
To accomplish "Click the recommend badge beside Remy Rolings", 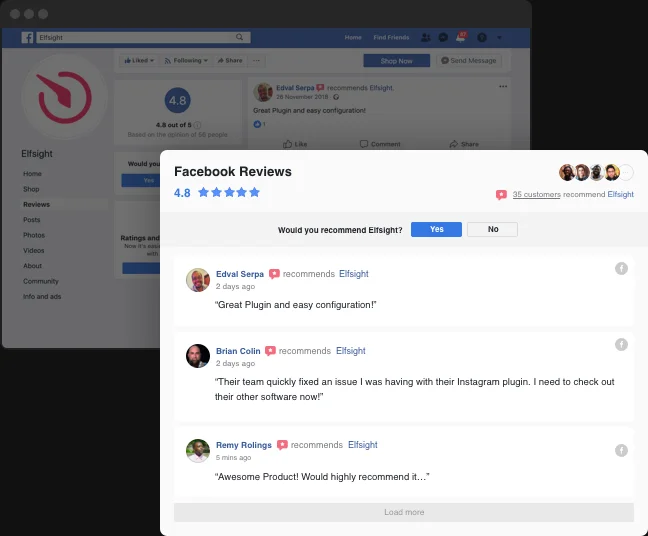I will 282,445.
